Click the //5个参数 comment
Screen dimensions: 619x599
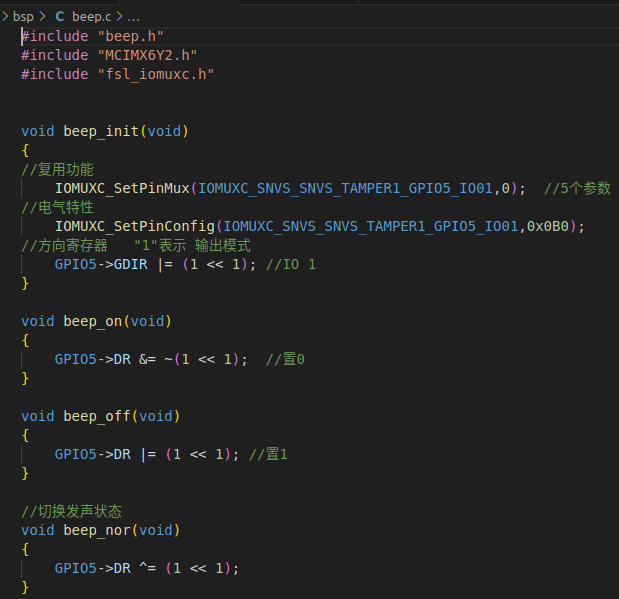(x=578, y=188)
